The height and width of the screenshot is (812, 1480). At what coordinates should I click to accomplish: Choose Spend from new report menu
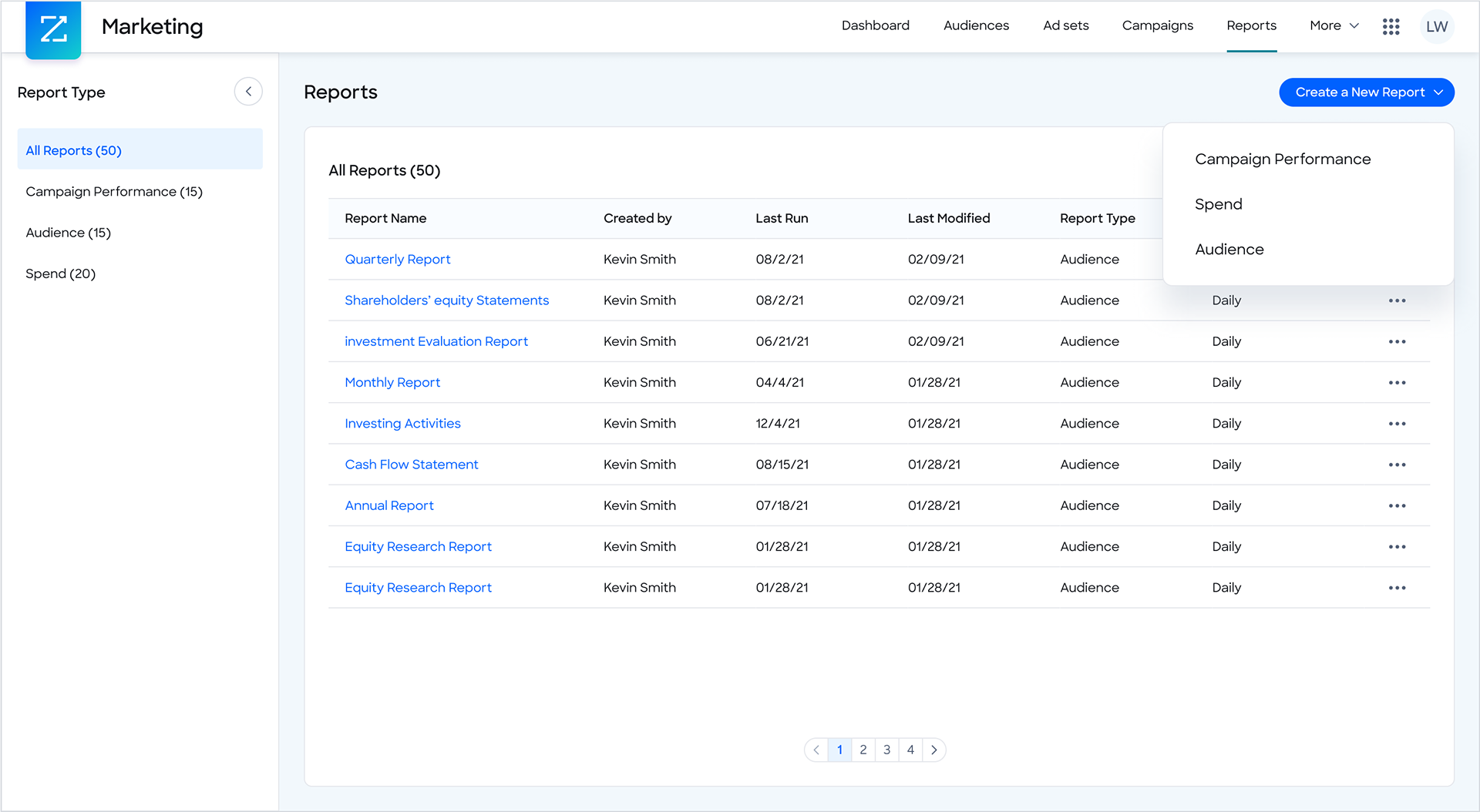[1218, 204]
